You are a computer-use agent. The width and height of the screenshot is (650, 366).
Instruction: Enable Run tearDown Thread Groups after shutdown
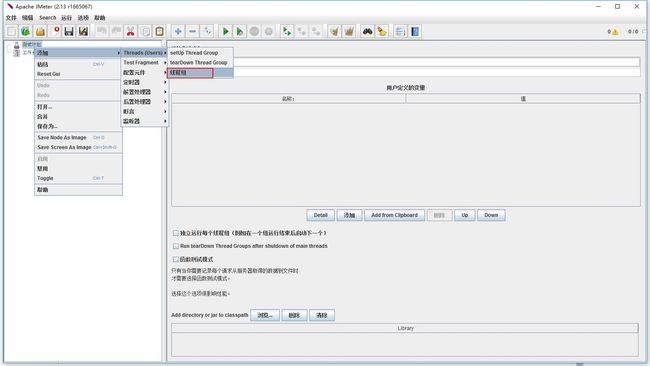pos(176,246)
